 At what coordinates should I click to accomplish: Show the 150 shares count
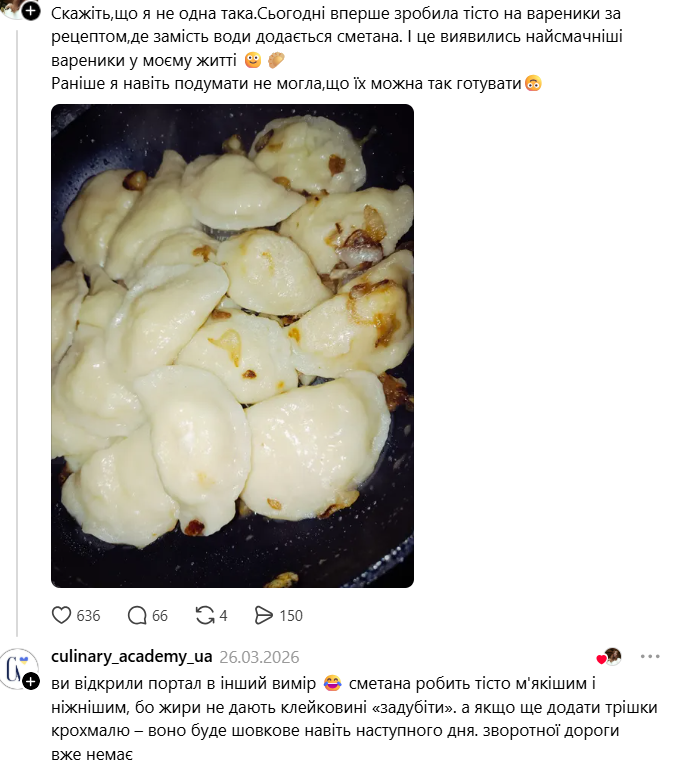291,616
